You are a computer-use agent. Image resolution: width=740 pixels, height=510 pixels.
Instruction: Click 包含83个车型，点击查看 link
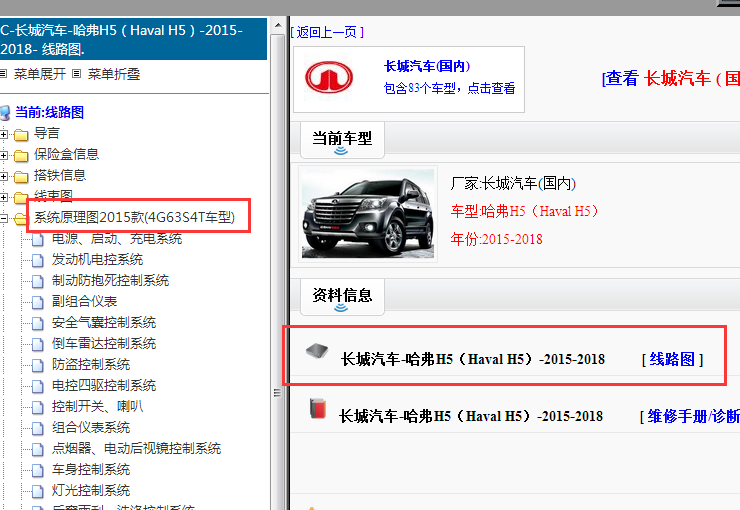(x=449, y=88)
